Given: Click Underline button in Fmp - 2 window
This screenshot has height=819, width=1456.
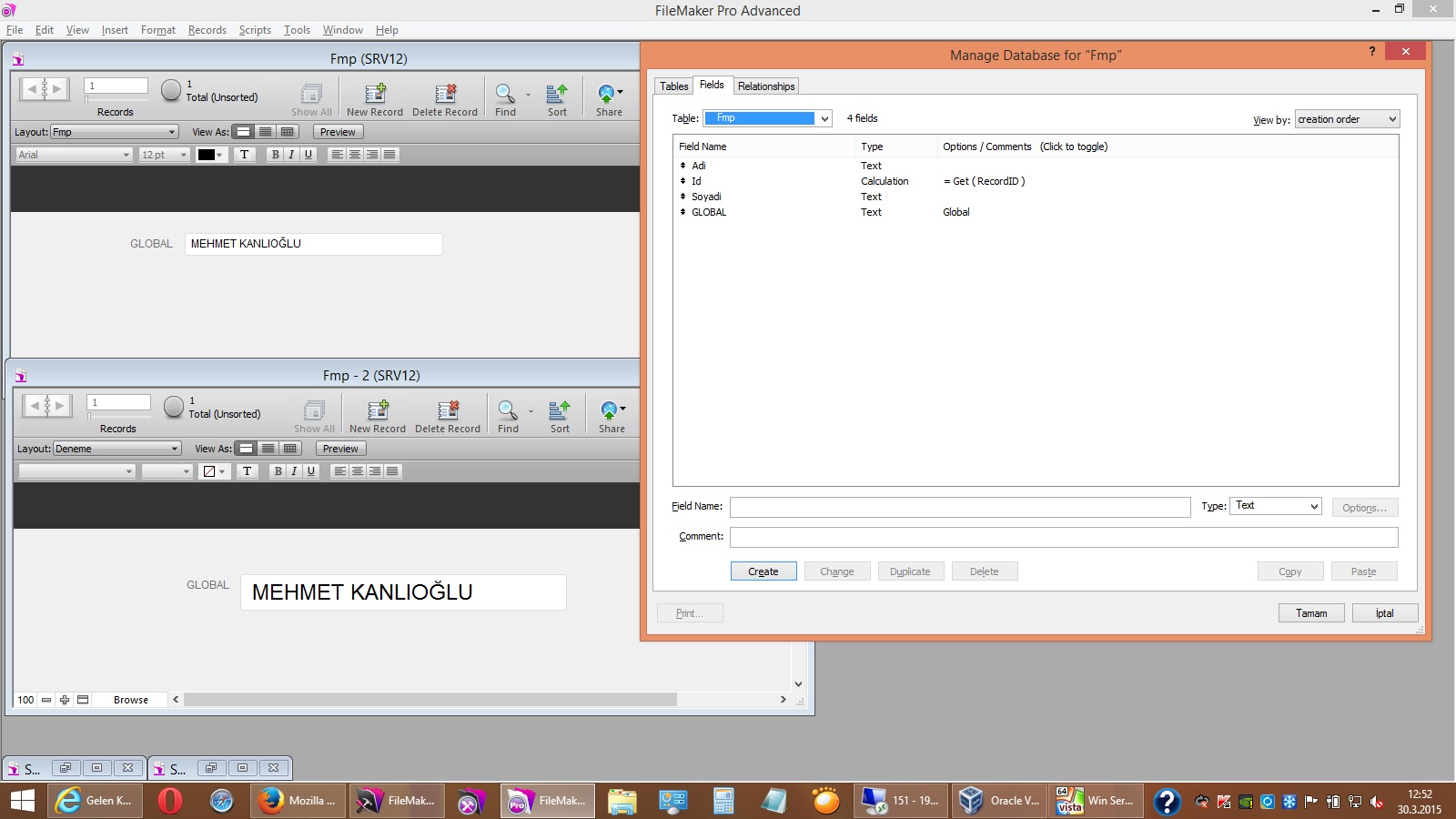Looking at the screenshot, I should (x=311, y=471).
